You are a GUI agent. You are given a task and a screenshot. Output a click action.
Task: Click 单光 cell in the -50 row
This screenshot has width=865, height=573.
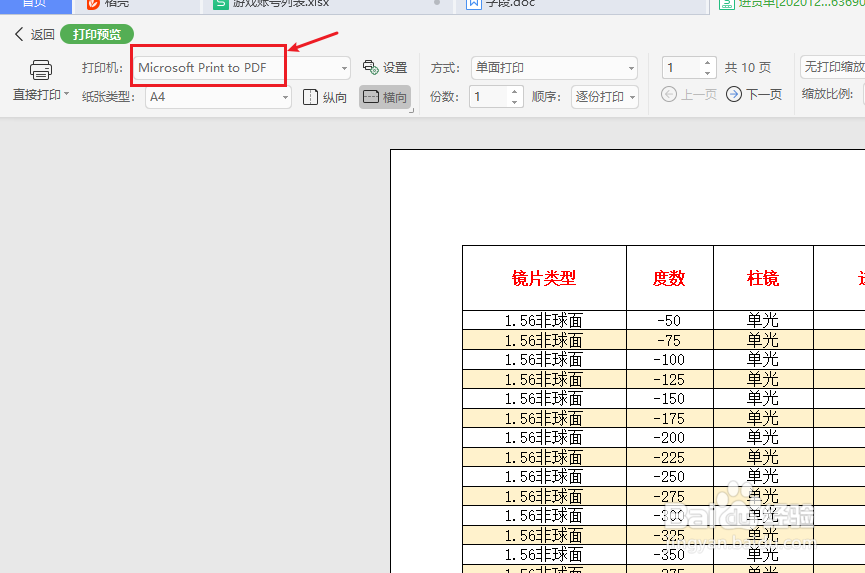tap(763, 320)
